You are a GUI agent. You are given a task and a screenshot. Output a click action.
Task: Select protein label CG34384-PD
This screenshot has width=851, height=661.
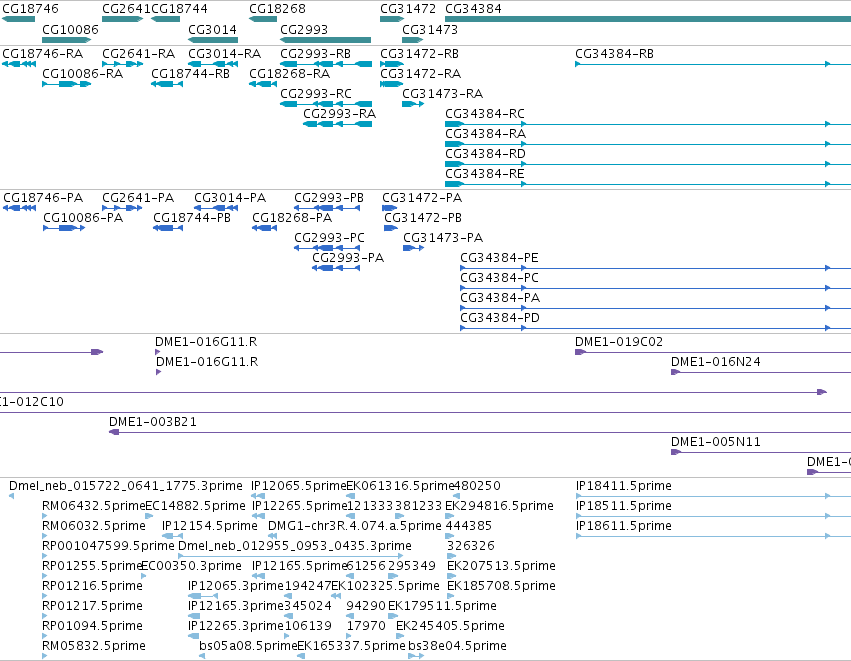(x=500, y=319)
